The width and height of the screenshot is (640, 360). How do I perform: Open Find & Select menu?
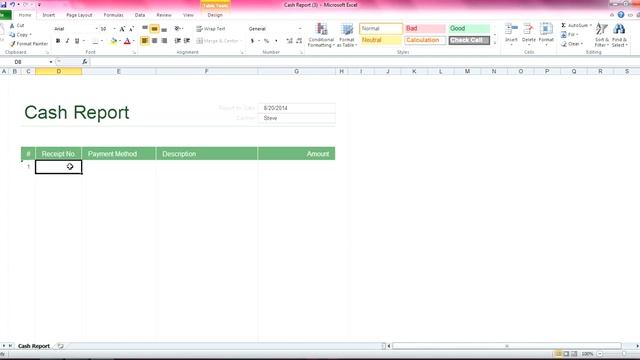[x=619, y=35]
